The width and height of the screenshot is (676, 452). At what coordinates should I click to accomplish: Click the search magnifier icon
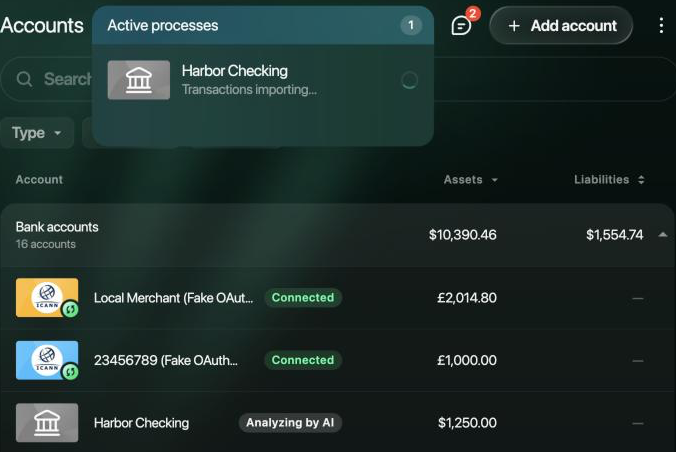click(x=24, y=79)
